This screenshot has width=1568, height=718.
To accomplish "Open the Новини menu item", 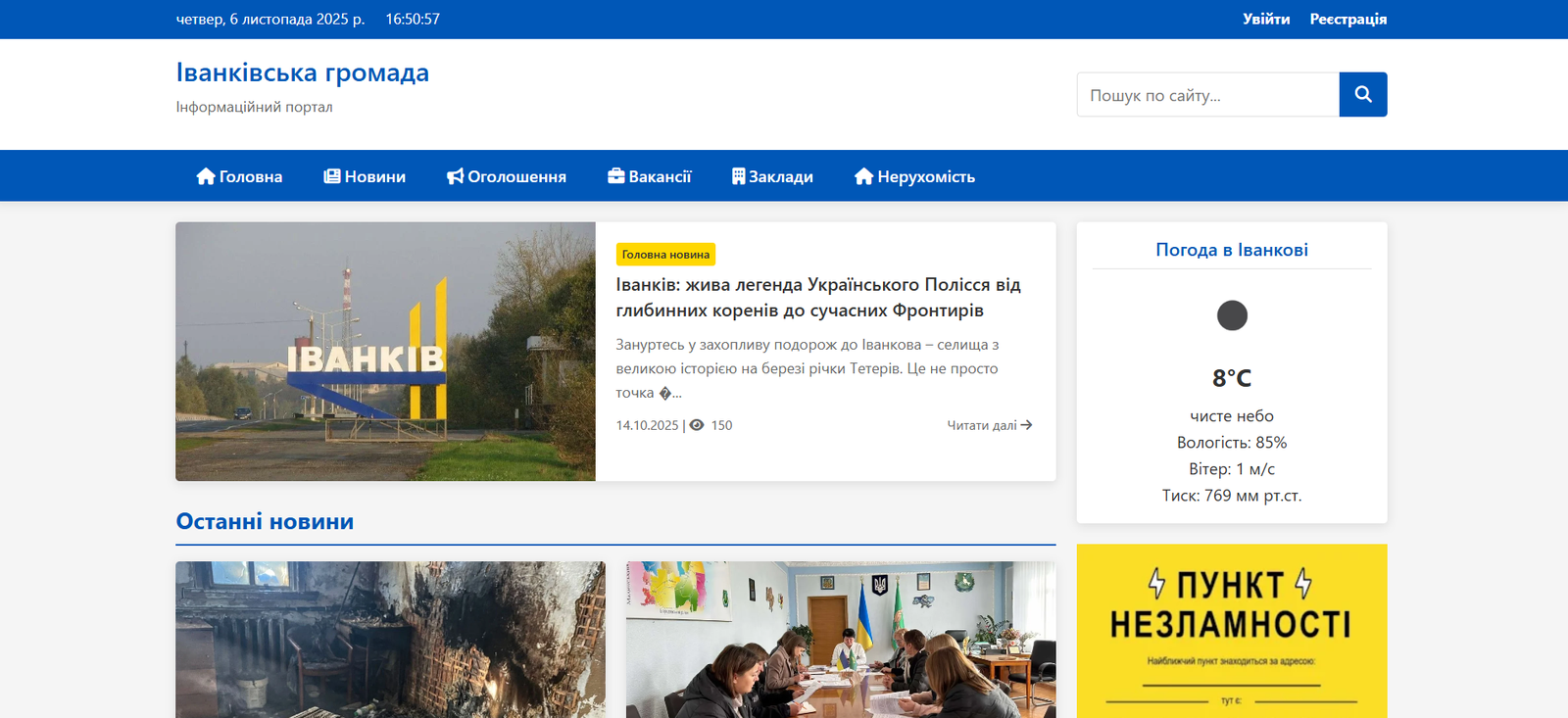I will [x=365, y=176].
